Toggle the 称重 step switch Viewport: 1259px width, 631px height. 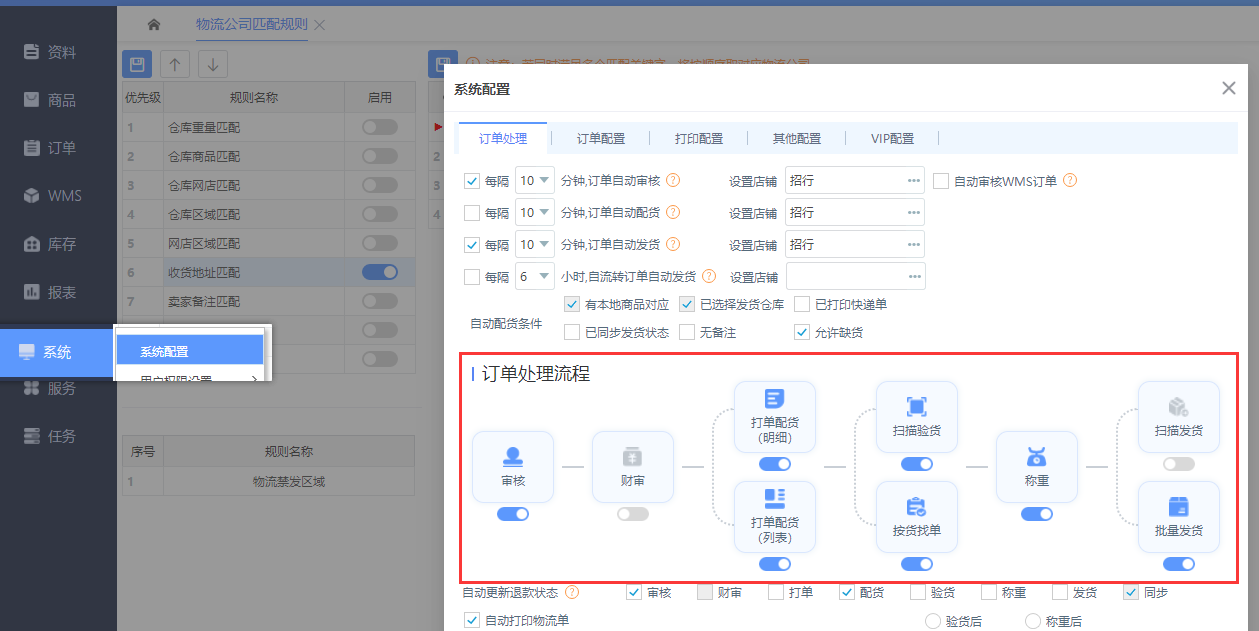pyautogui.click(x=1037, y=514)
